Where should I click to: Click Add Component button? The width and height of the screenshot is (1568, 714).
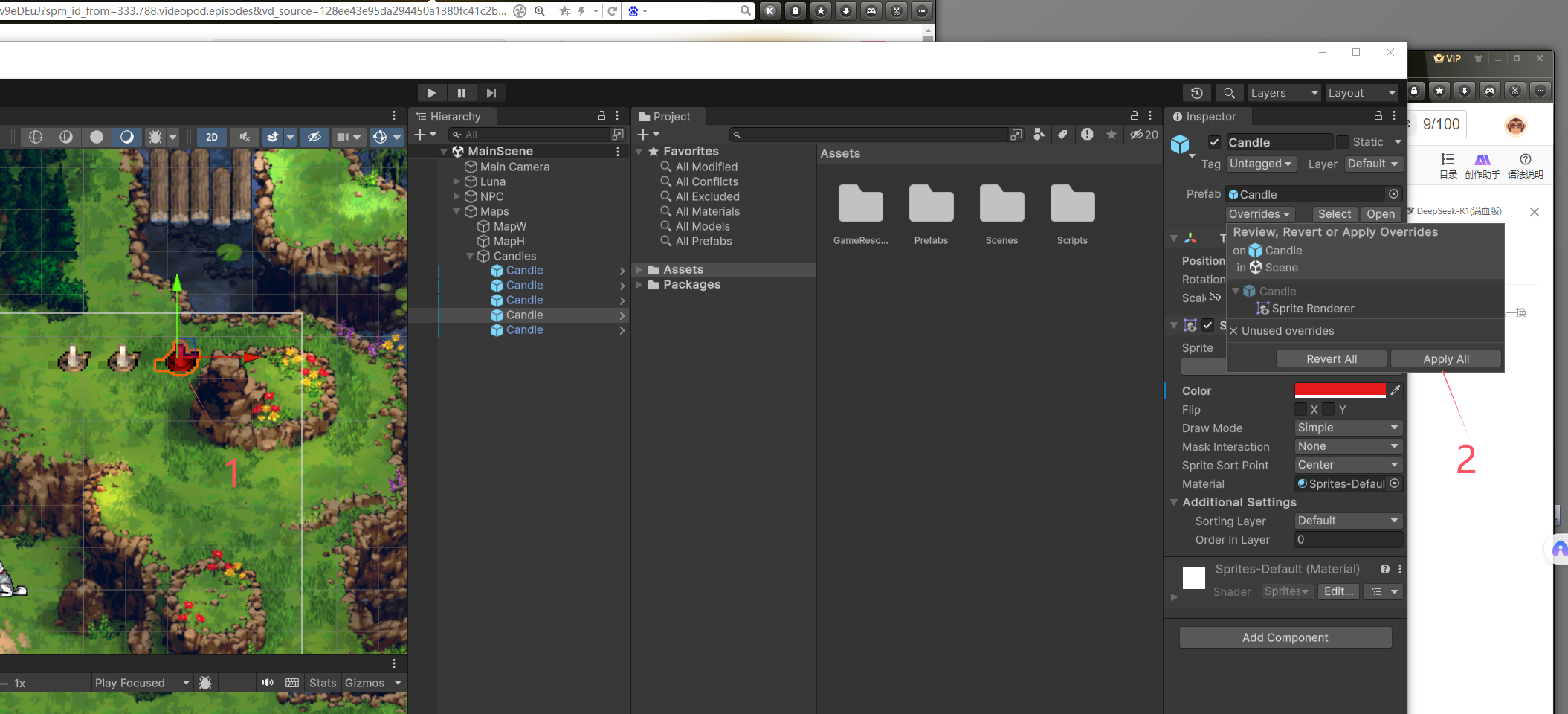1285,637
